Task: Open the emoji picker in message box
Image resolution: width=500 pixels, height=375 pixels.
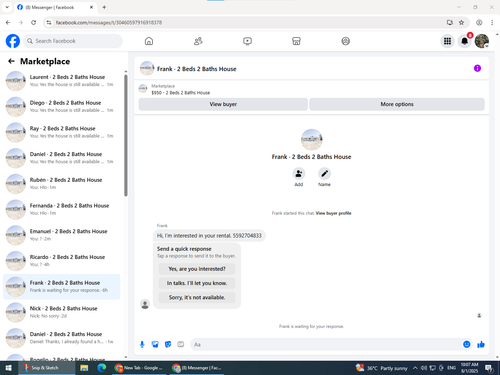Action: click(467, 344)
